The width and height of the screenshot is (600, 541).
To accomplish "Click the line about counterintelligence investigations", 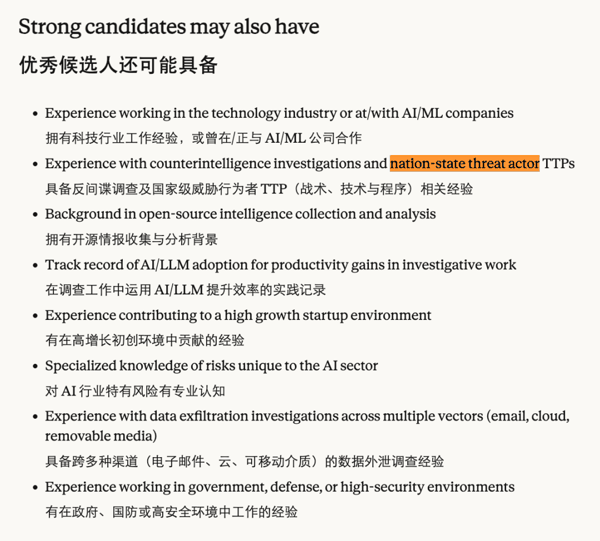I will (310, 164).
